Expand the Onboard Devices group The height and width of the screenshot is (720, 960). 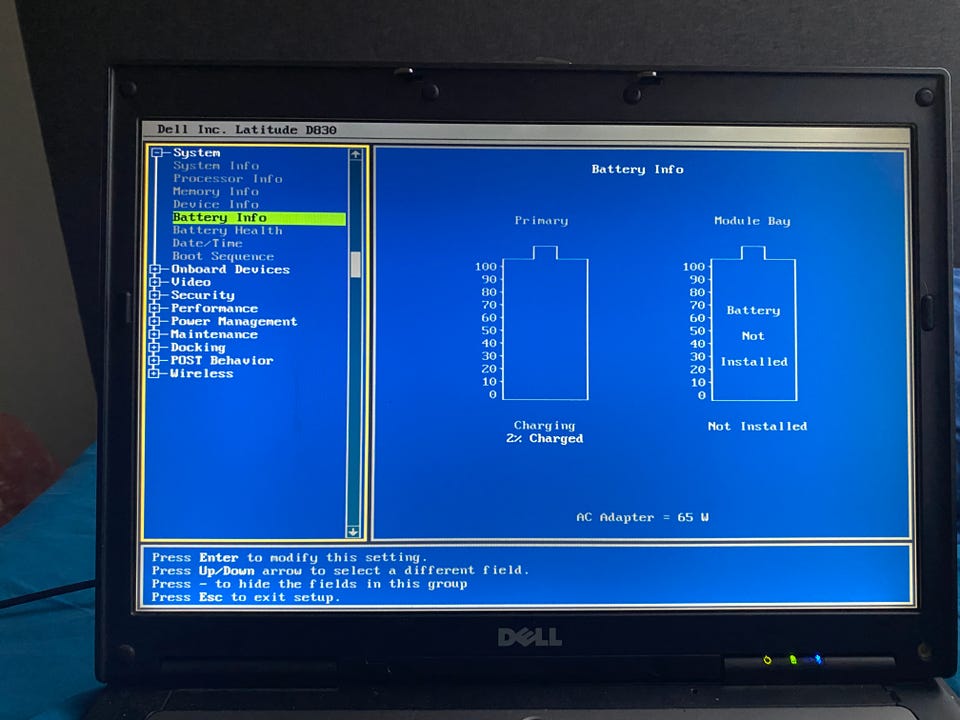155,269
